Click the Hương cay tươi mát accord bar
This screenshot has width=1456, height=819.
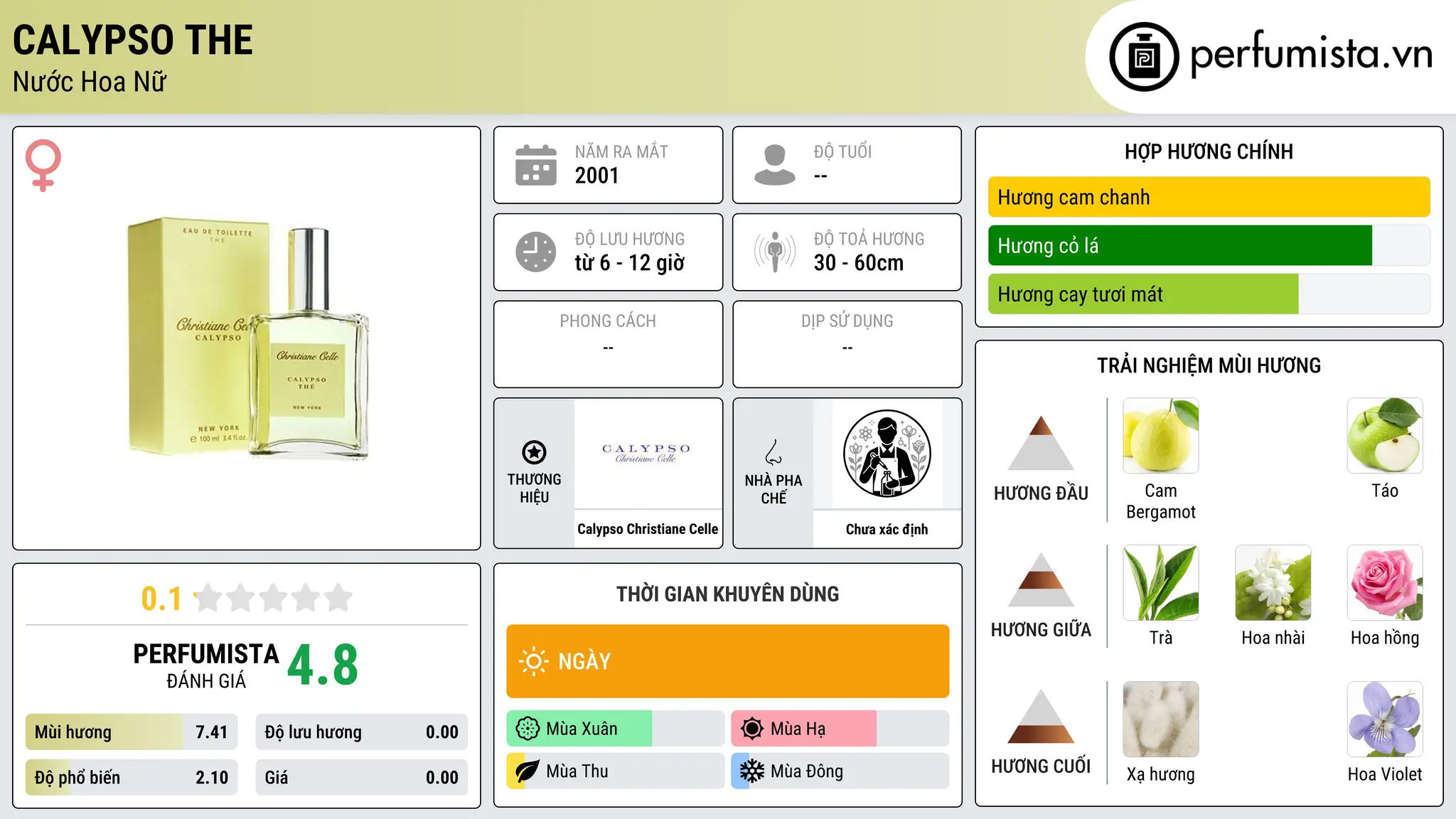[x=1209, y=294]
